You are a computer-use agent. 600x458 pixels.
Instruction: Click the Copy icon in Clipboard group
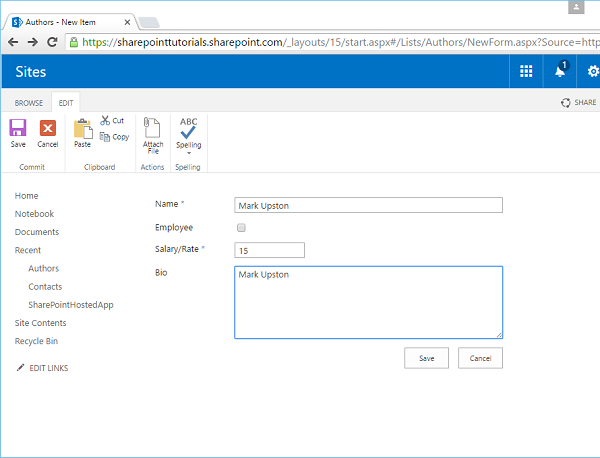pos(106,137)
